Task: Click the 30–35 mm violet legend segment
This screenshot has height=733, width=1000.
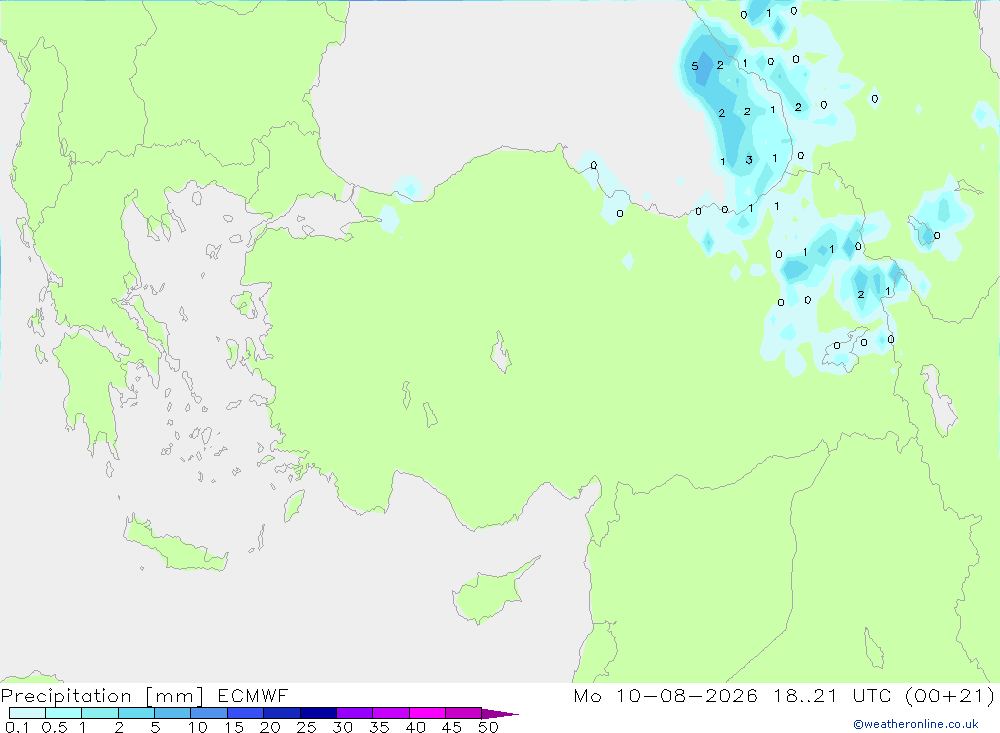Action: click(x=354, y=713)
